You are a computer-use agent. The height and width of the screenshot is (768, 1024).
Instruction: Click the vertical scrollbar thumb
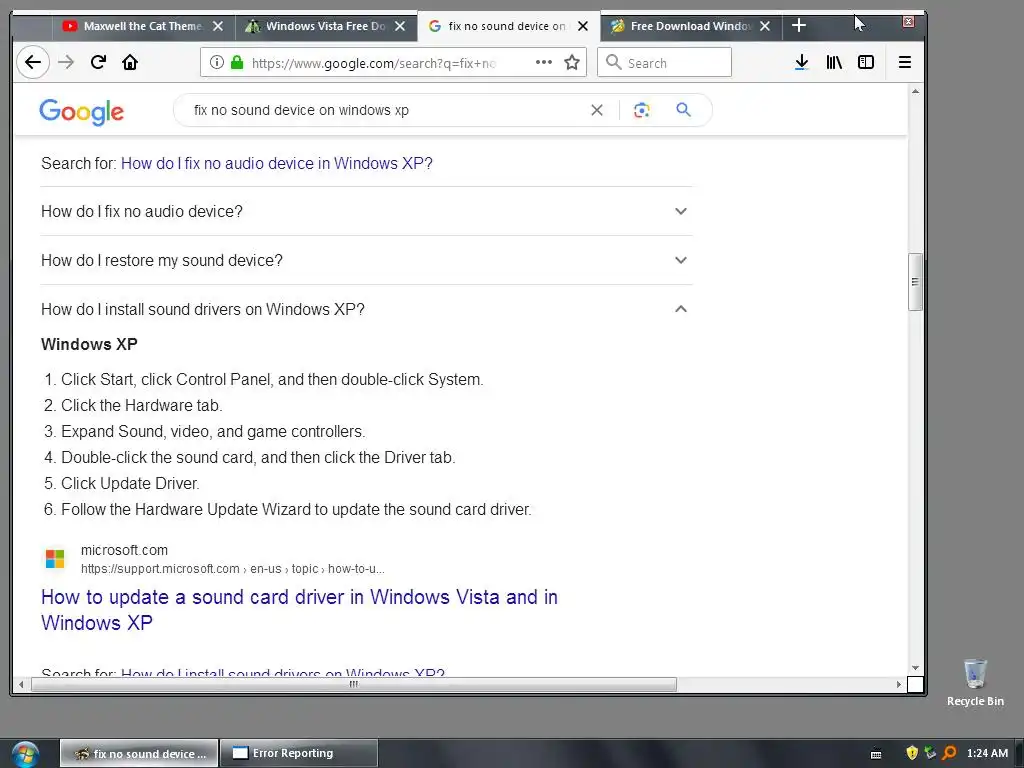915,281
